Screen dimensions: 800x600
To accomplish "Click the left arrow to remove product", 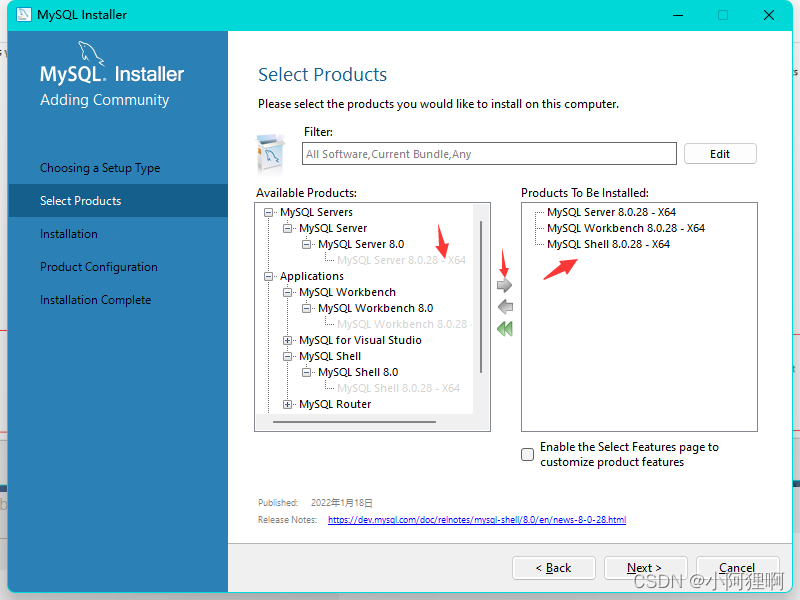I will 505,307.
